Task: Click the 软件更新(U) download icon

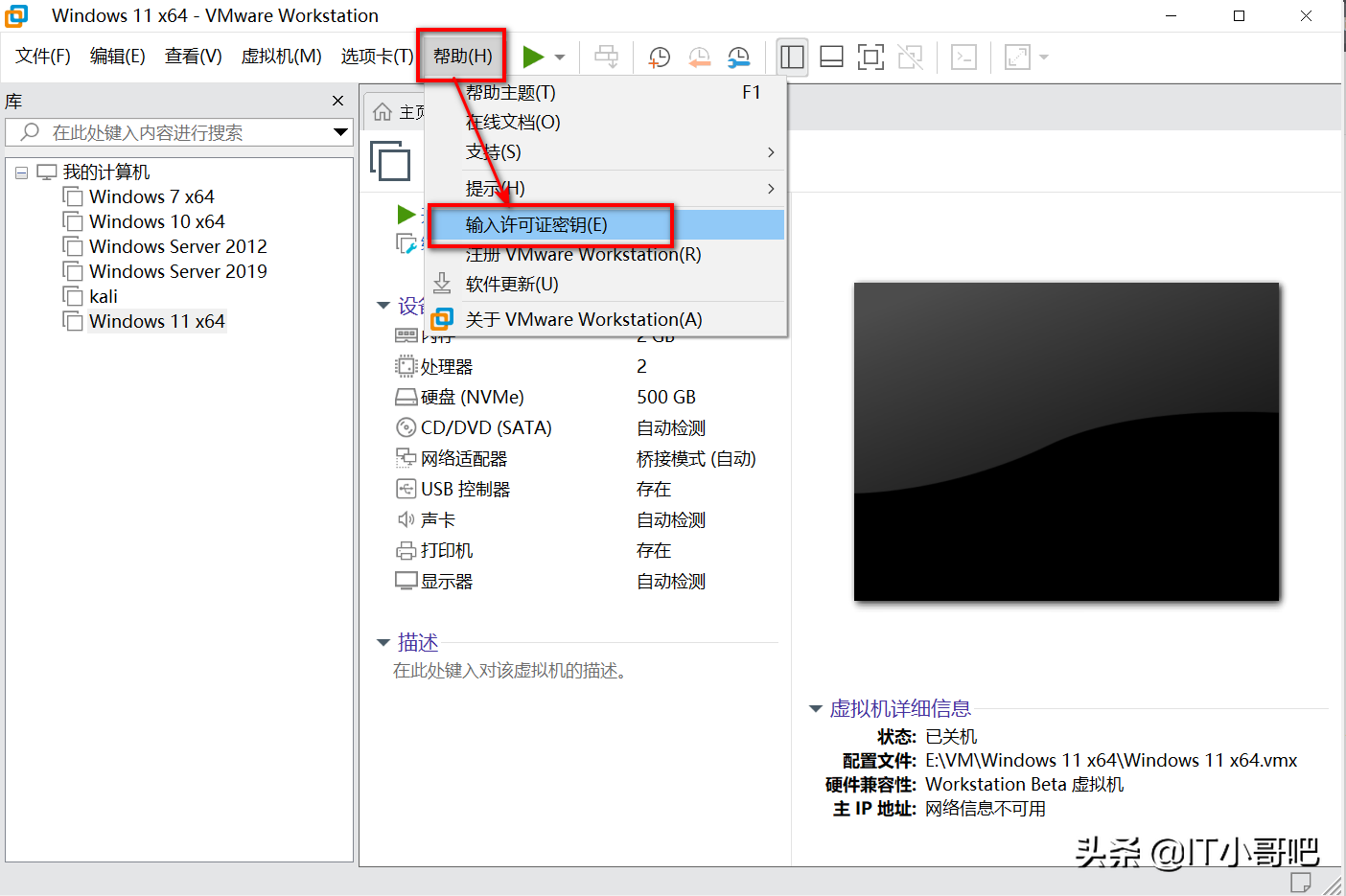Action: click(x=442, y=284)
